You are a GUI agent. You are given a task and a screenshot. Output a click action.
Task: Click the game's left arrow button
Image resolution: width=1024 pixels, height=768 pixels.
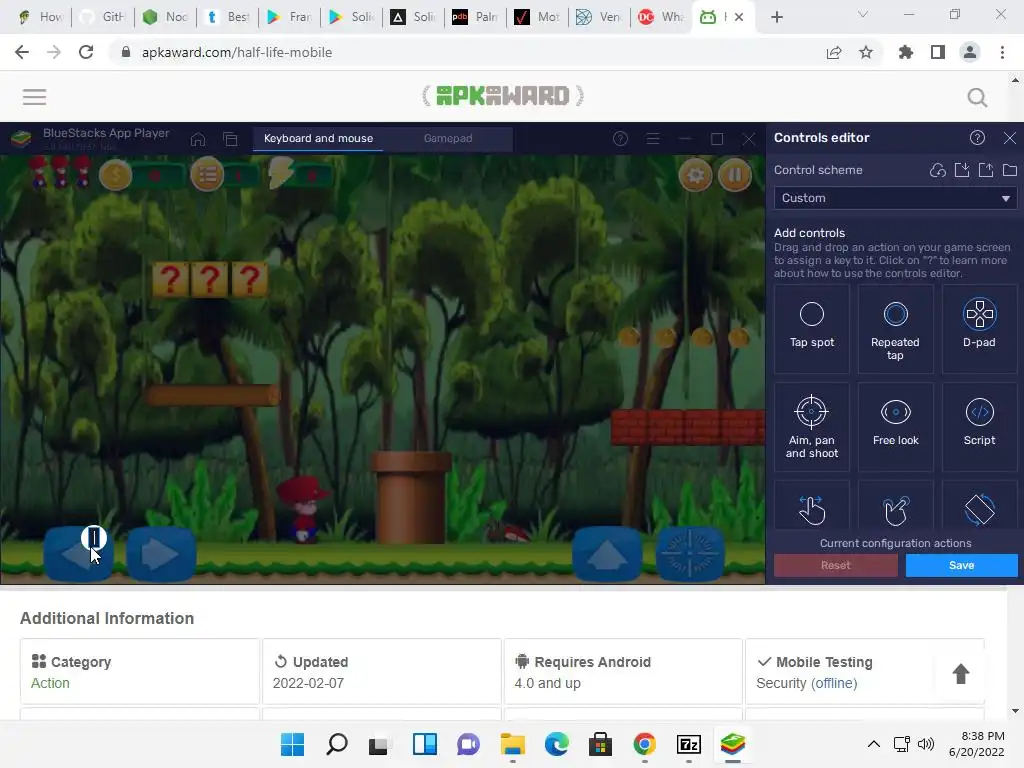tap(78, 554)
